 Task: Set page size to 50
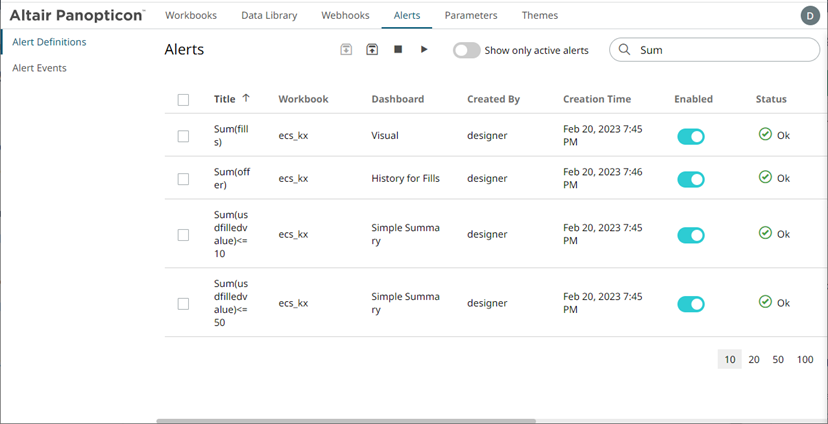[x=778, y=360]
